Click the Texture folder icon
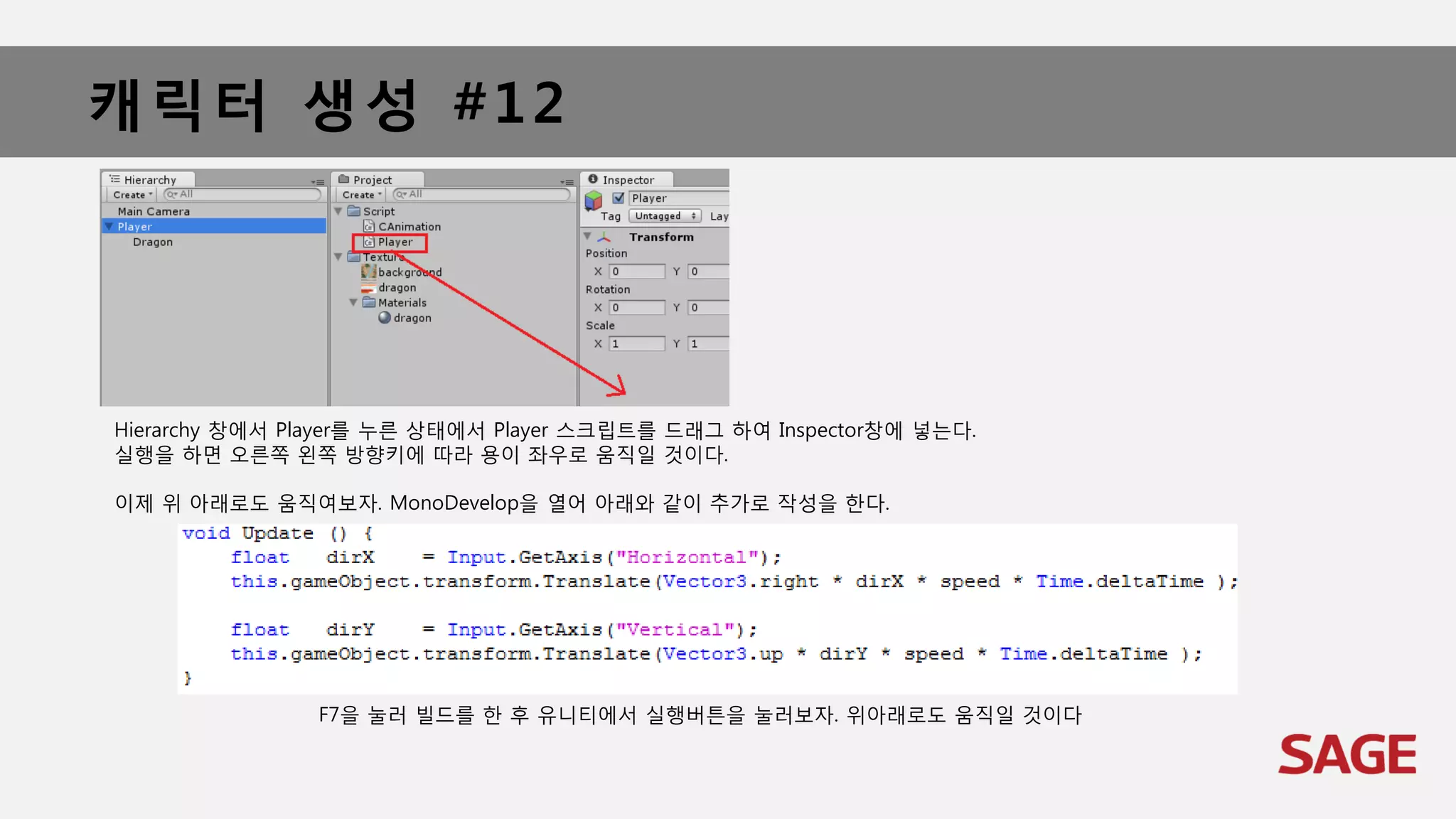The height and width of the screenshot is (819, 1456). 353,257
